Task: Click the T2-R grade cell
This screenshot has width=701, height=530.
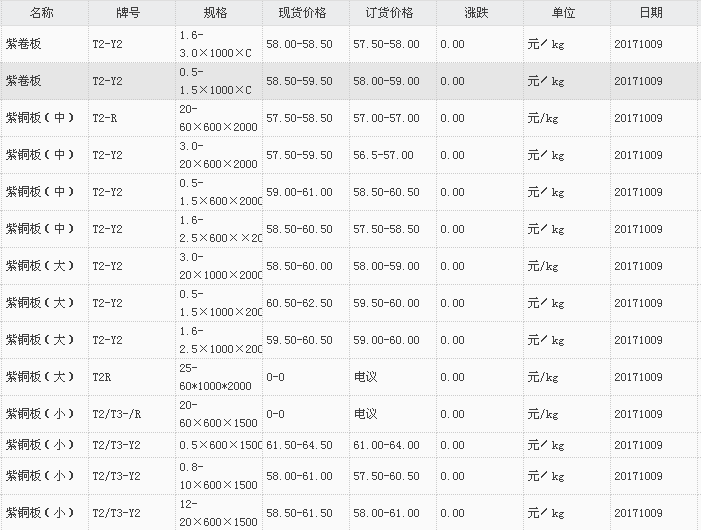Action: point(104,118)
